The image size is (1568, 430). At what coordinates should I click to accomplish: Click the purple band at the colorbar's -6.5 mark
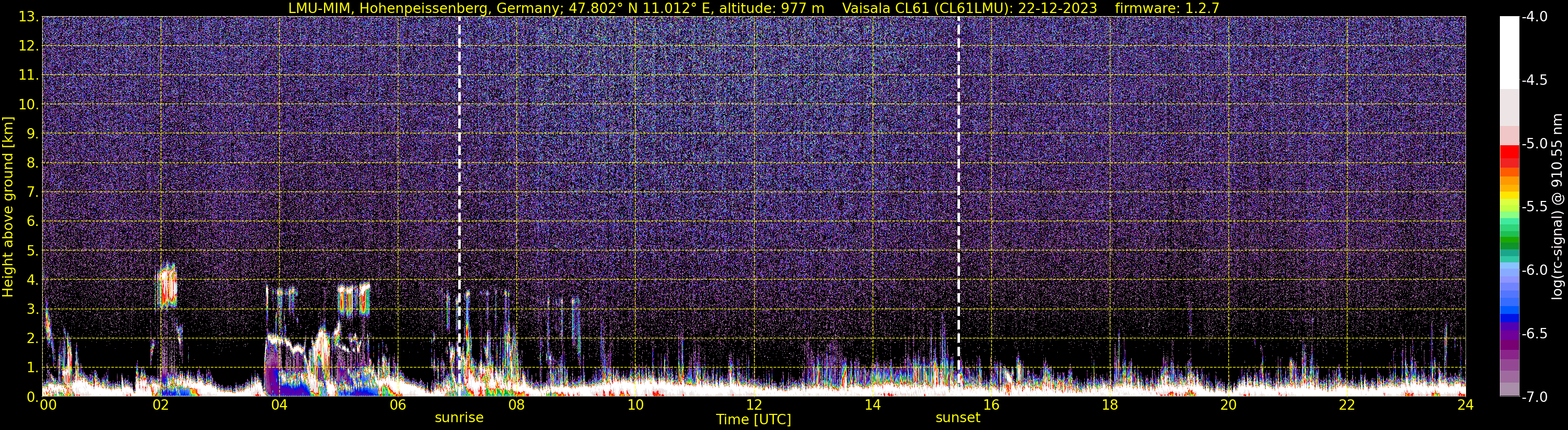(1509, 335)
